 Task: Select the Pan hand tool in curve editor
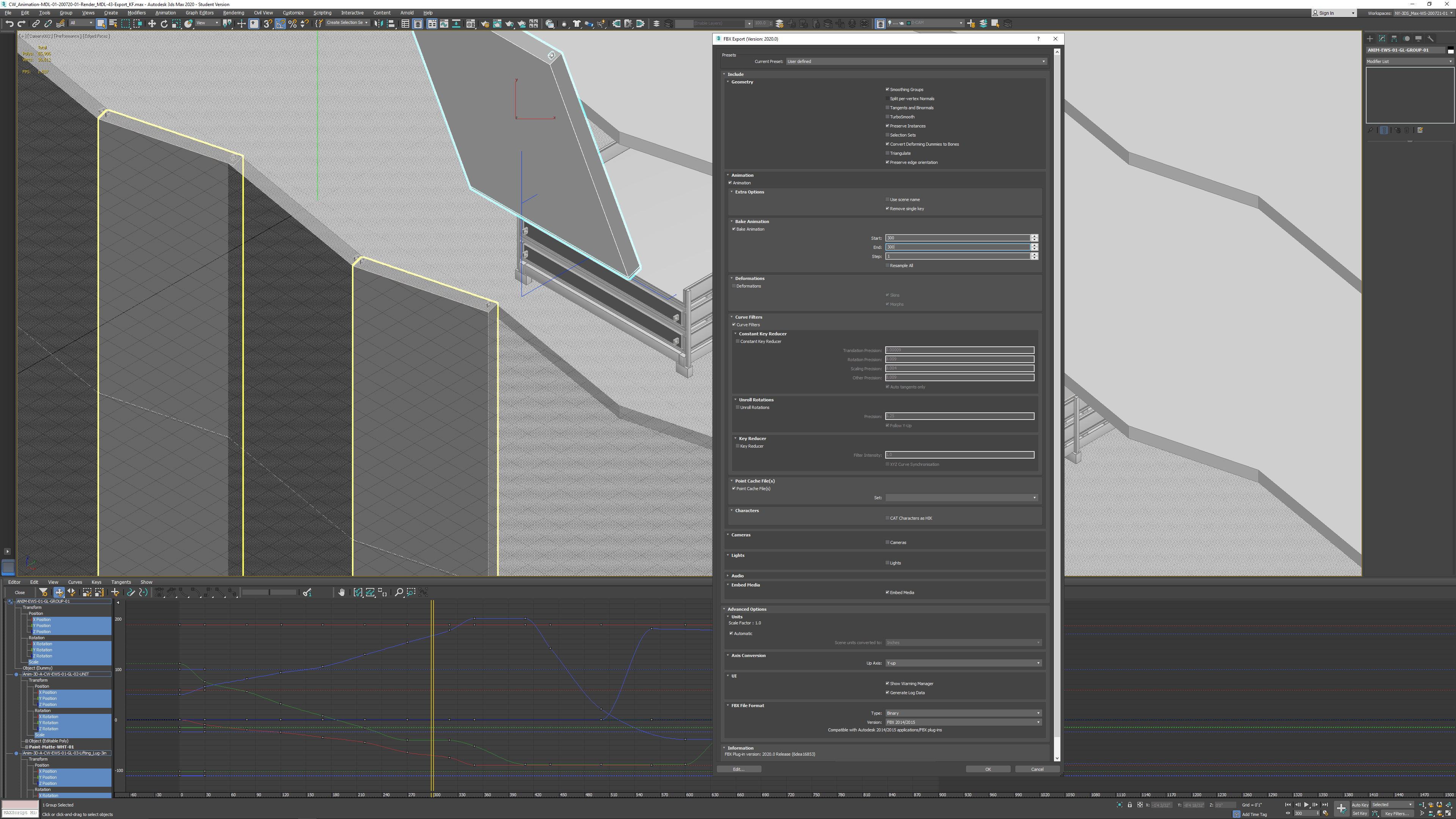pyautogui.click(x=341, y=592)
